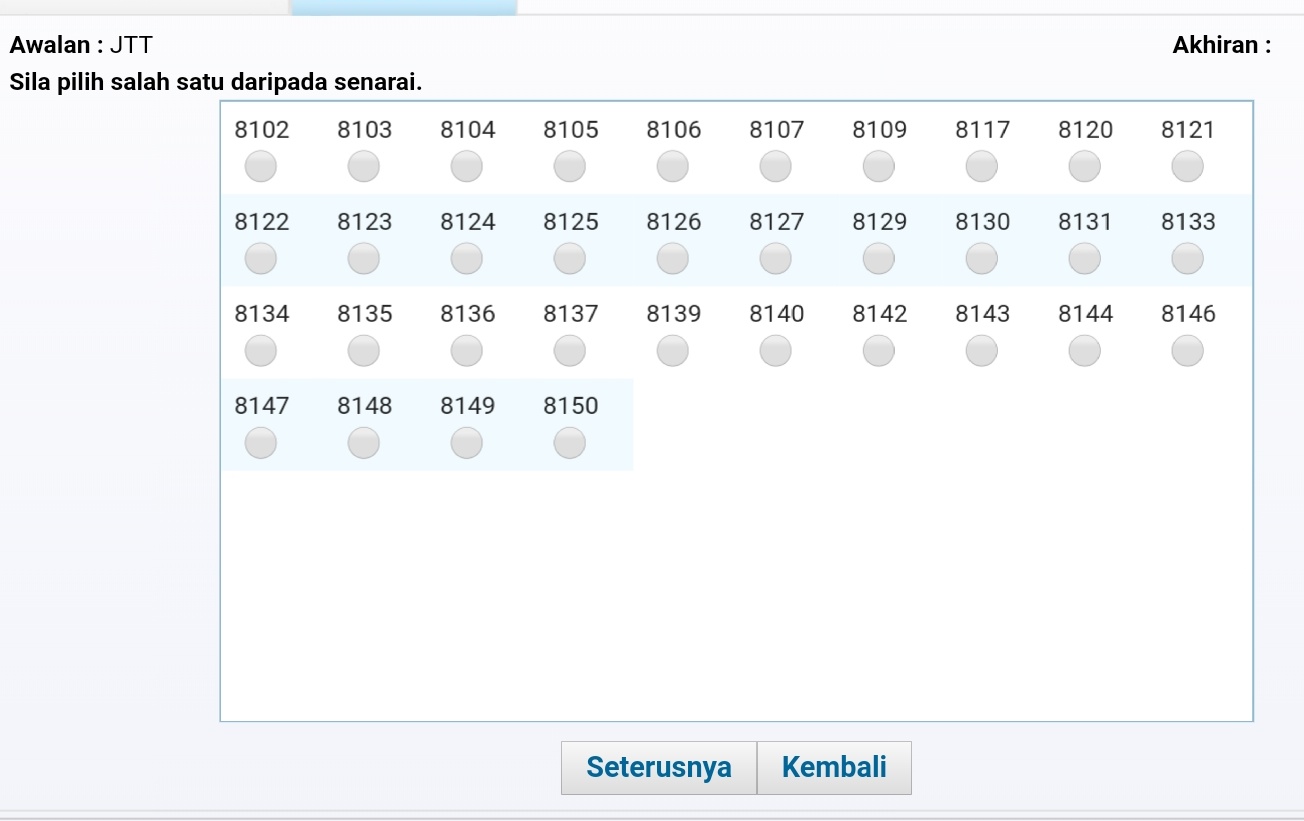Image resolution: width=1304 pixels, height=821 pixels.
Task: Select the 8149 radio button
Action: point(466,442)
